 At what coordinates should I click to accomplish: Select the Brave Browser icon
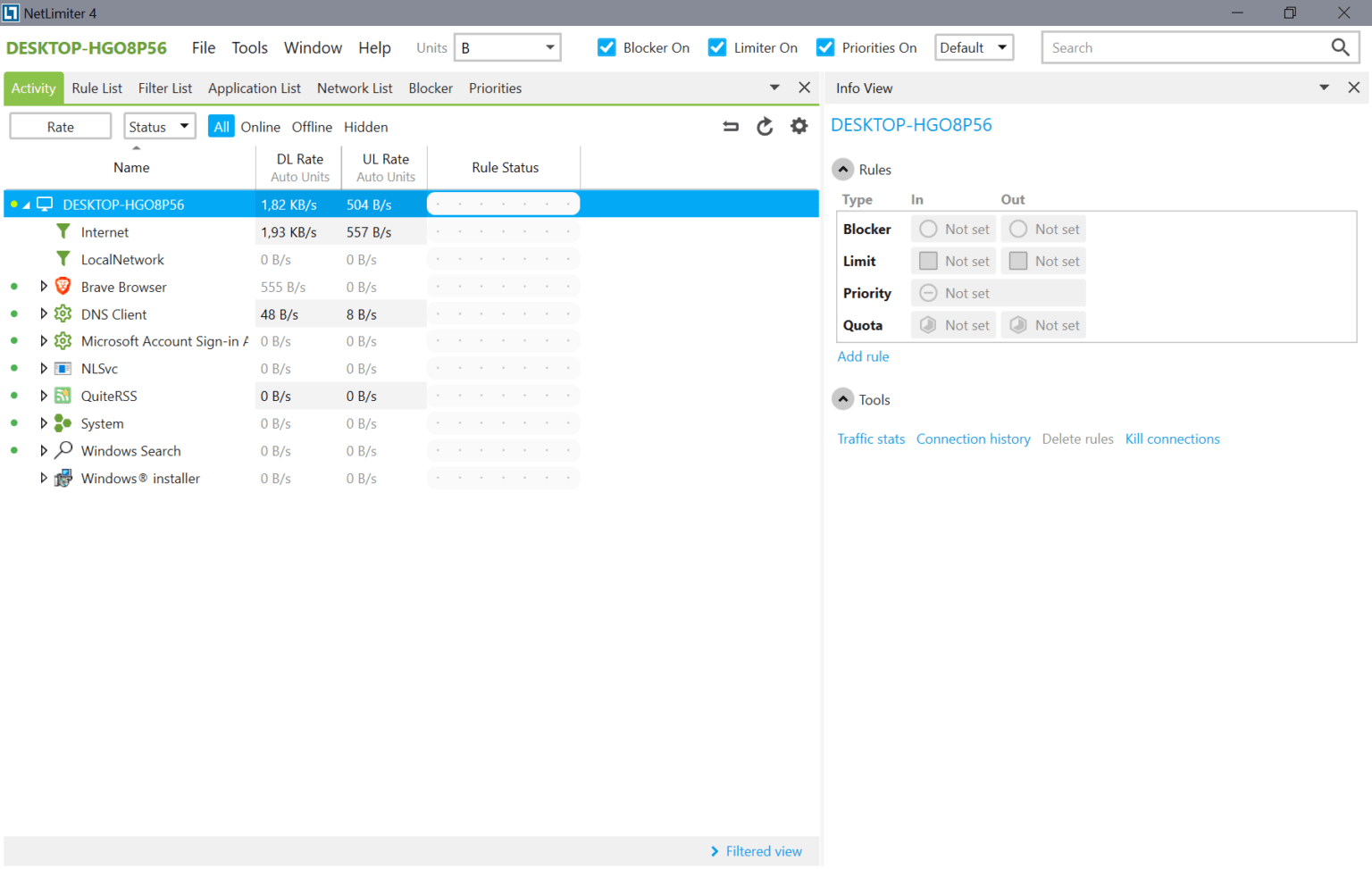[x=62, y=287]
